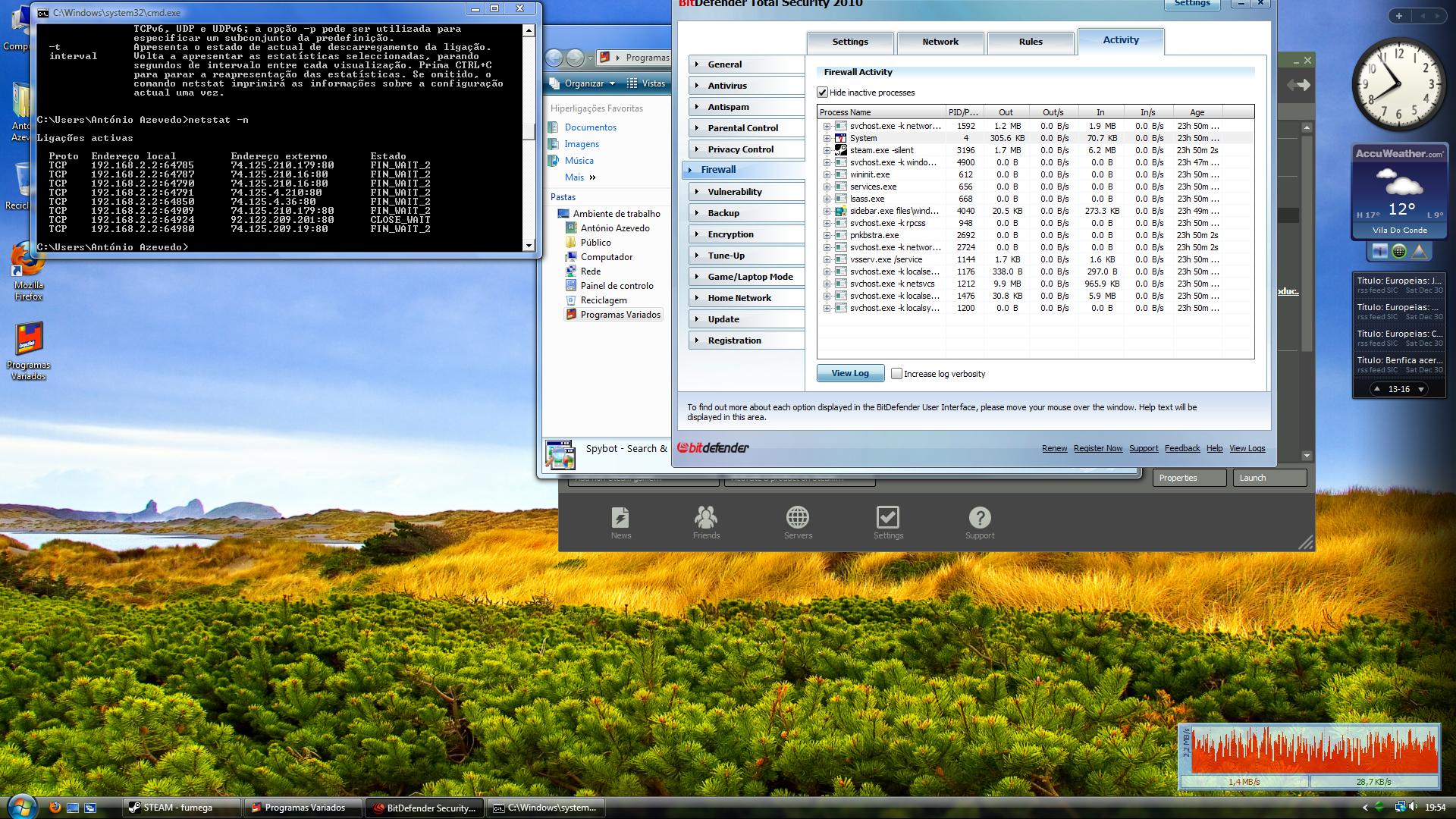This screenshot has height=819, width=1456.
Task: Click the analog clock gadget
Action: 1399,85
